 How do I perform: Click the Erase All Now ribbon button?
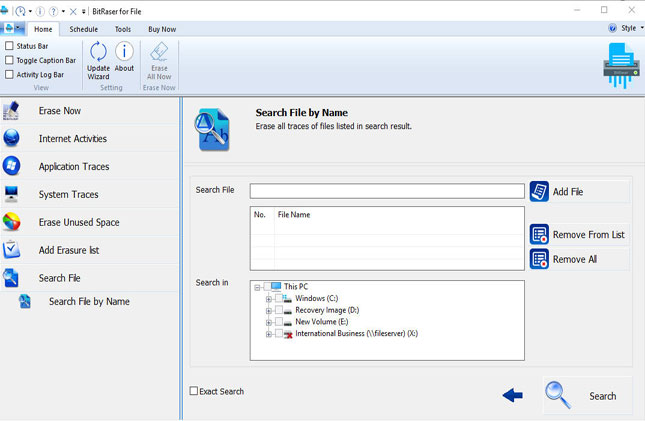pos(159,60)
